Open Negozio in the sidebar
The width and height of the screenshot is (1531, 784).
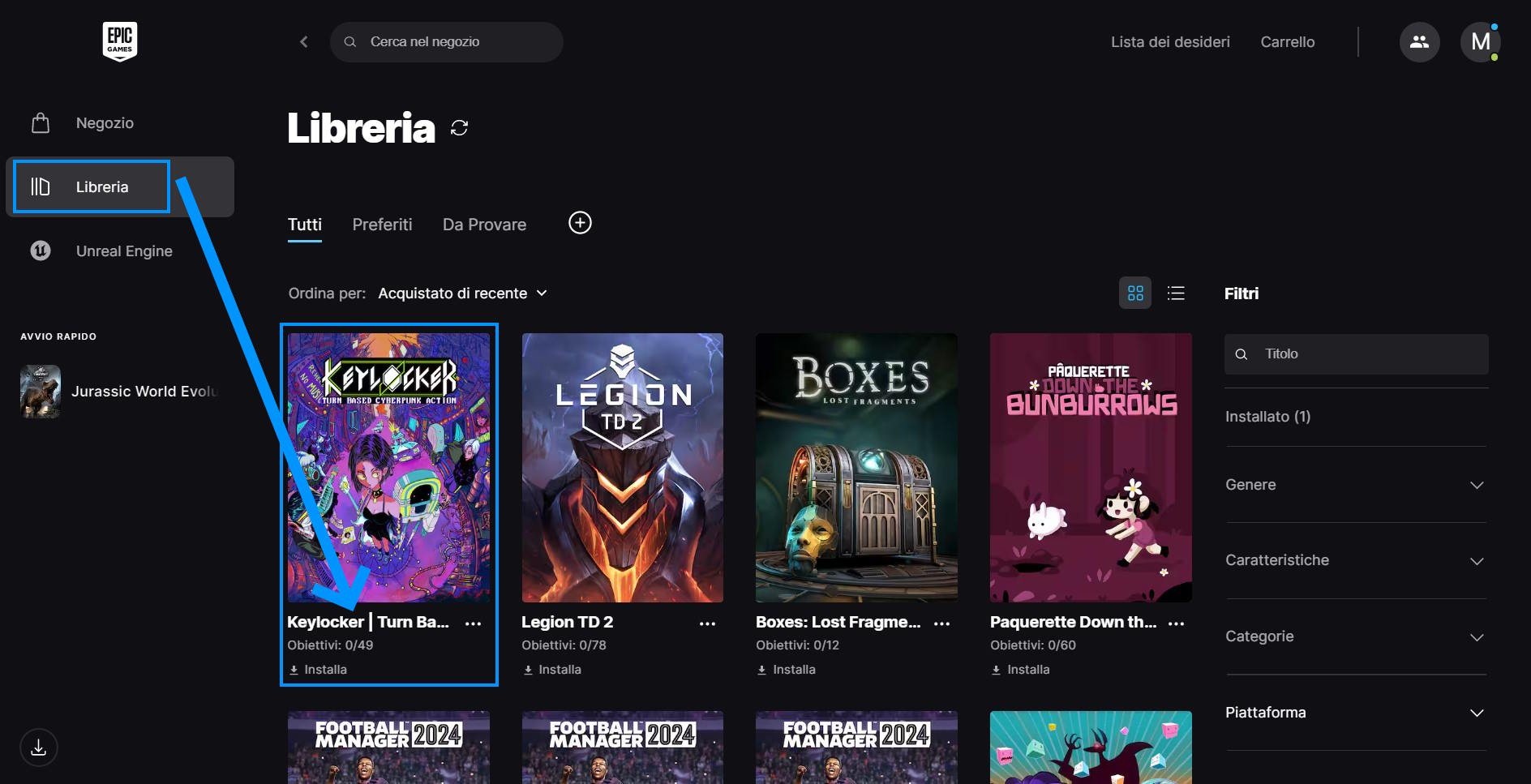[120, 122]
